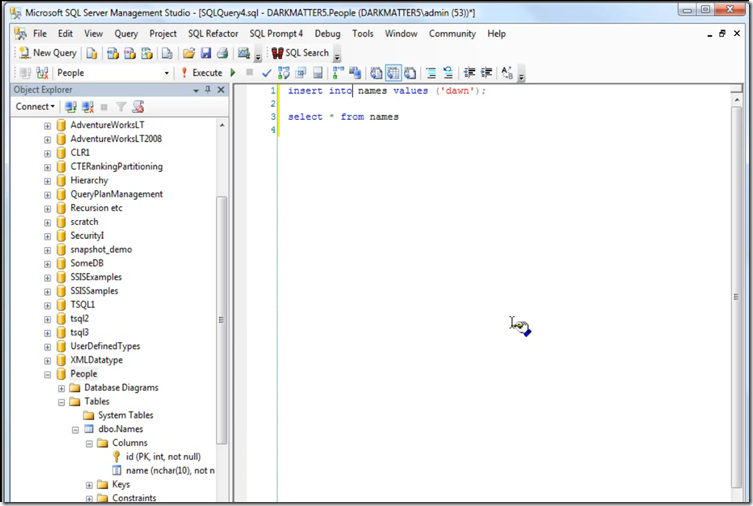Screen dimensions: 753x506
Task: Specify Values for Template Parameters icon
Action: [507, 73]
